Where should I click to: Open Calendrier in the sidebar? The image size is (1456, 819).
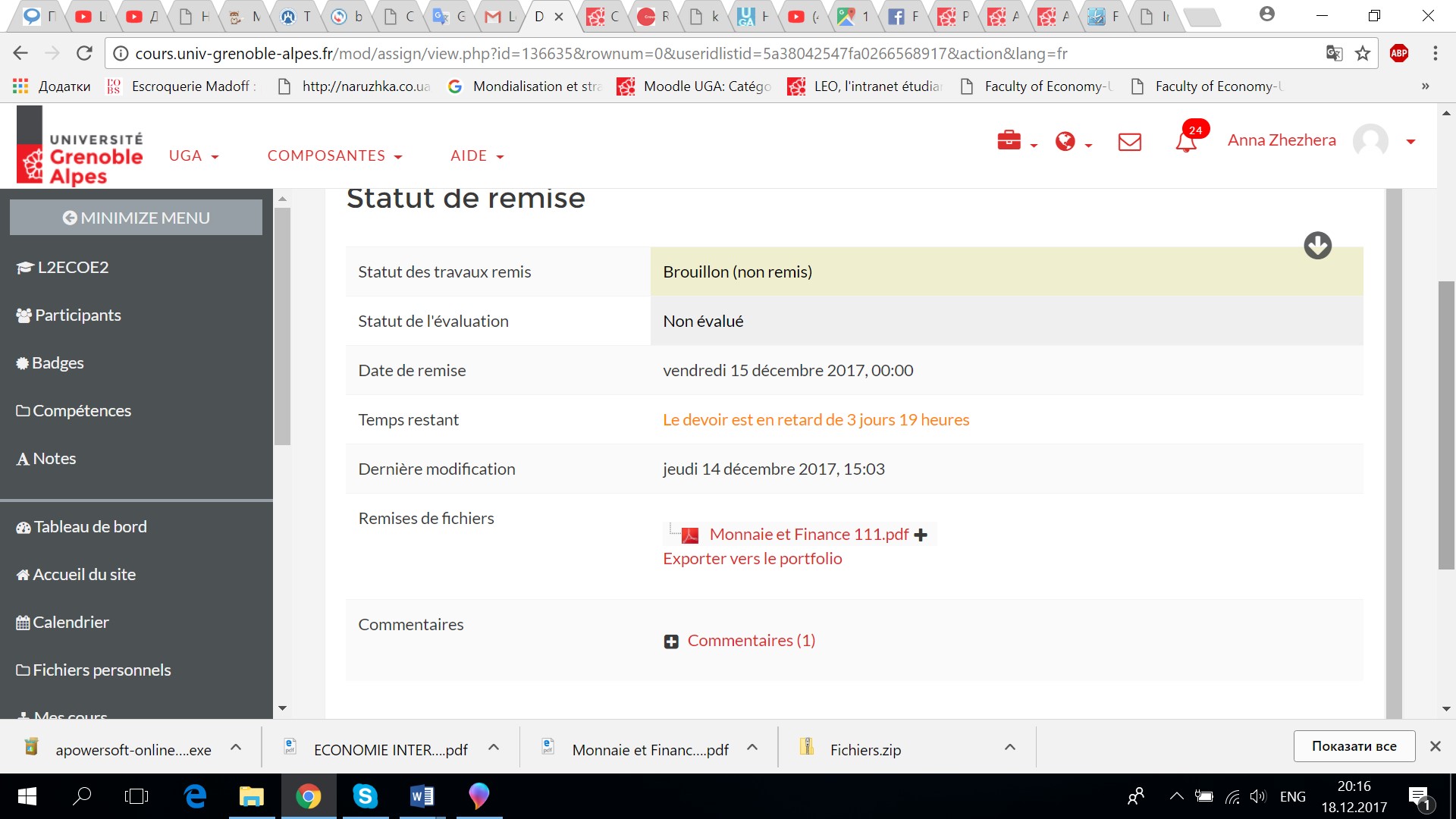point(62,623)
